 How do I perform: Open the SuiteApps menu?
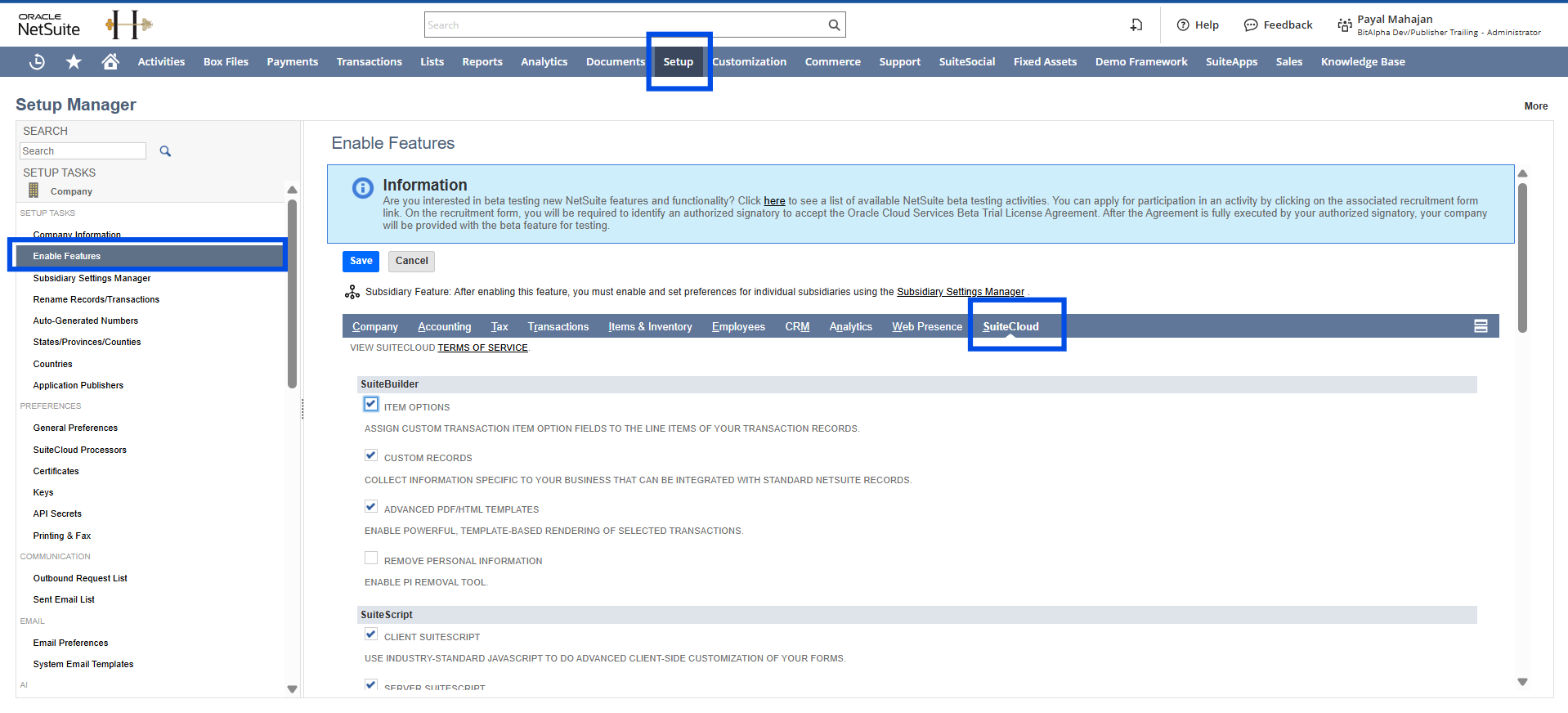[x=1232, y=61]
